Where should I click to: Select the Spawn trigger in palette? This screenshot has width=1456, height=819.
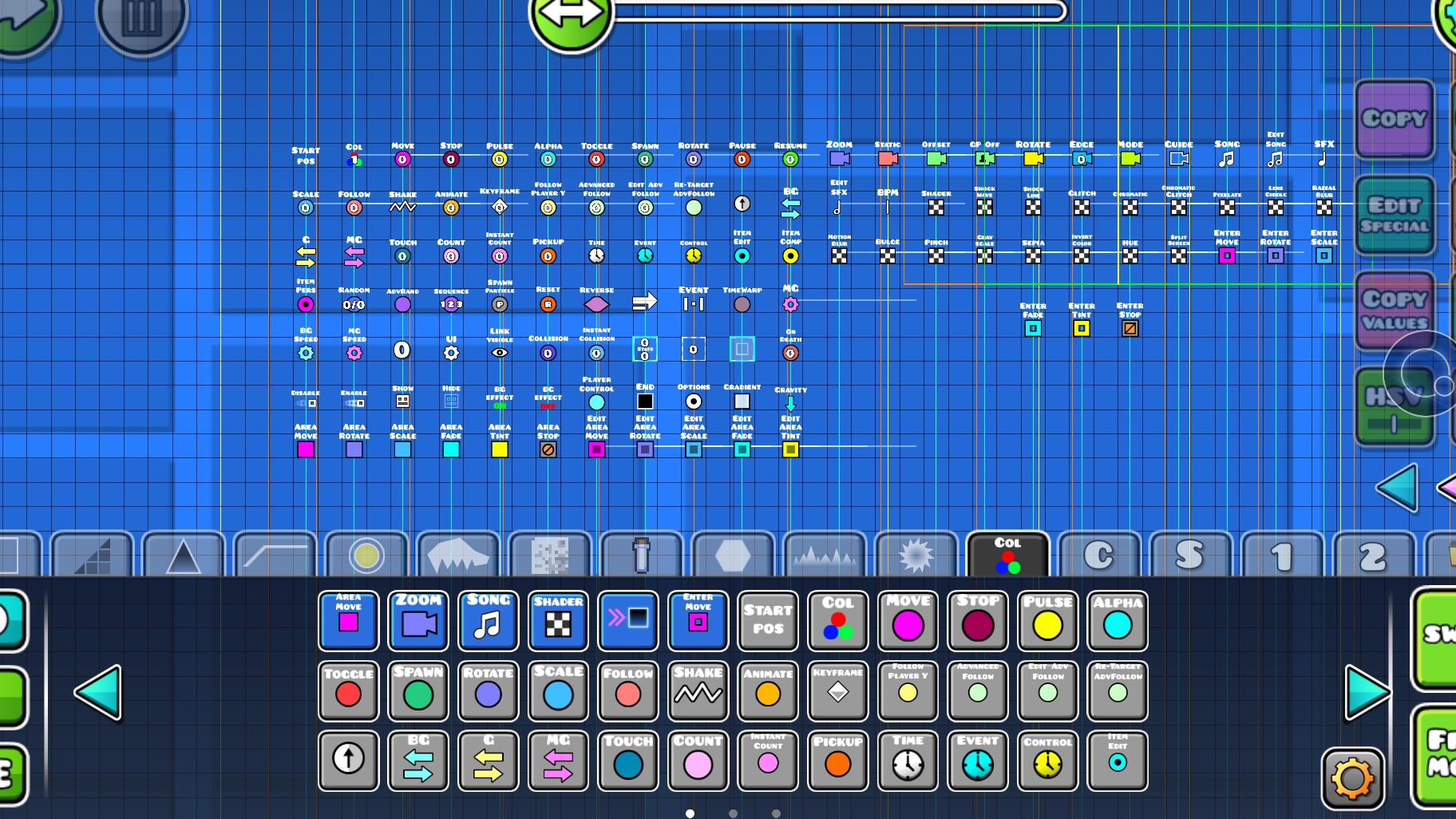tap(418, 691)
